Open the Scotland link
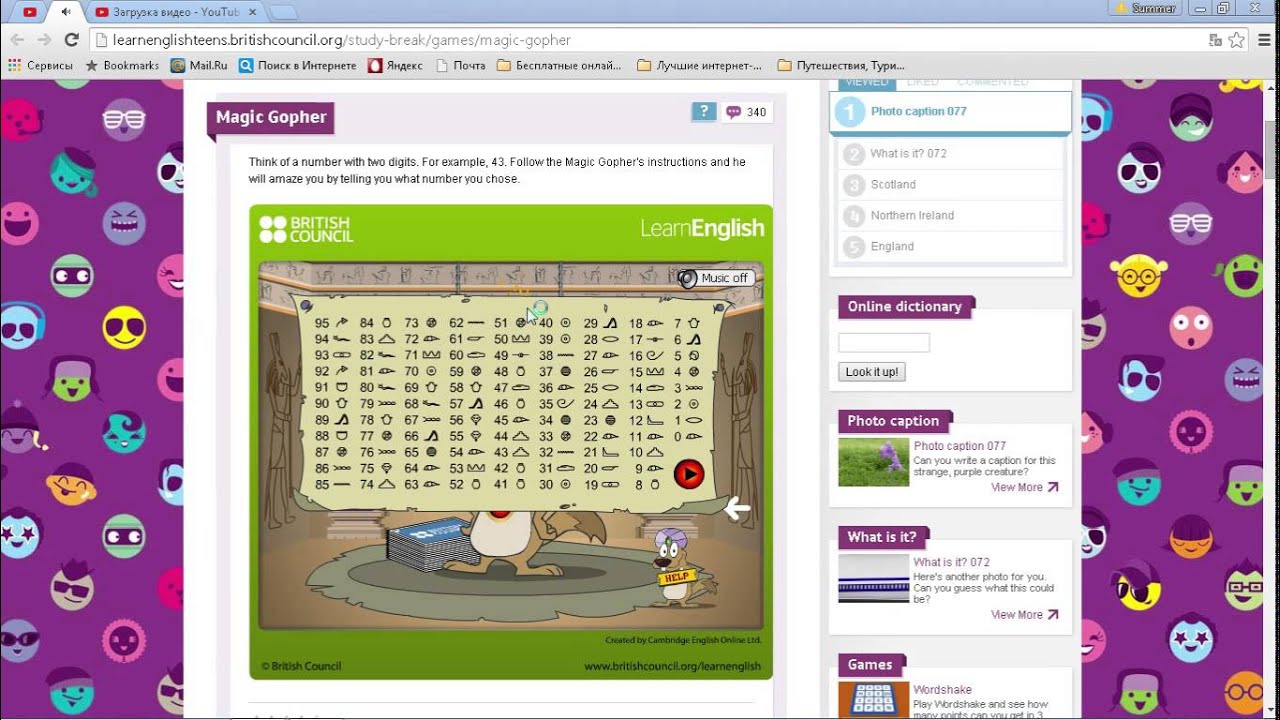This screenshot has width=1280, height=720. [x=893, y=185]
